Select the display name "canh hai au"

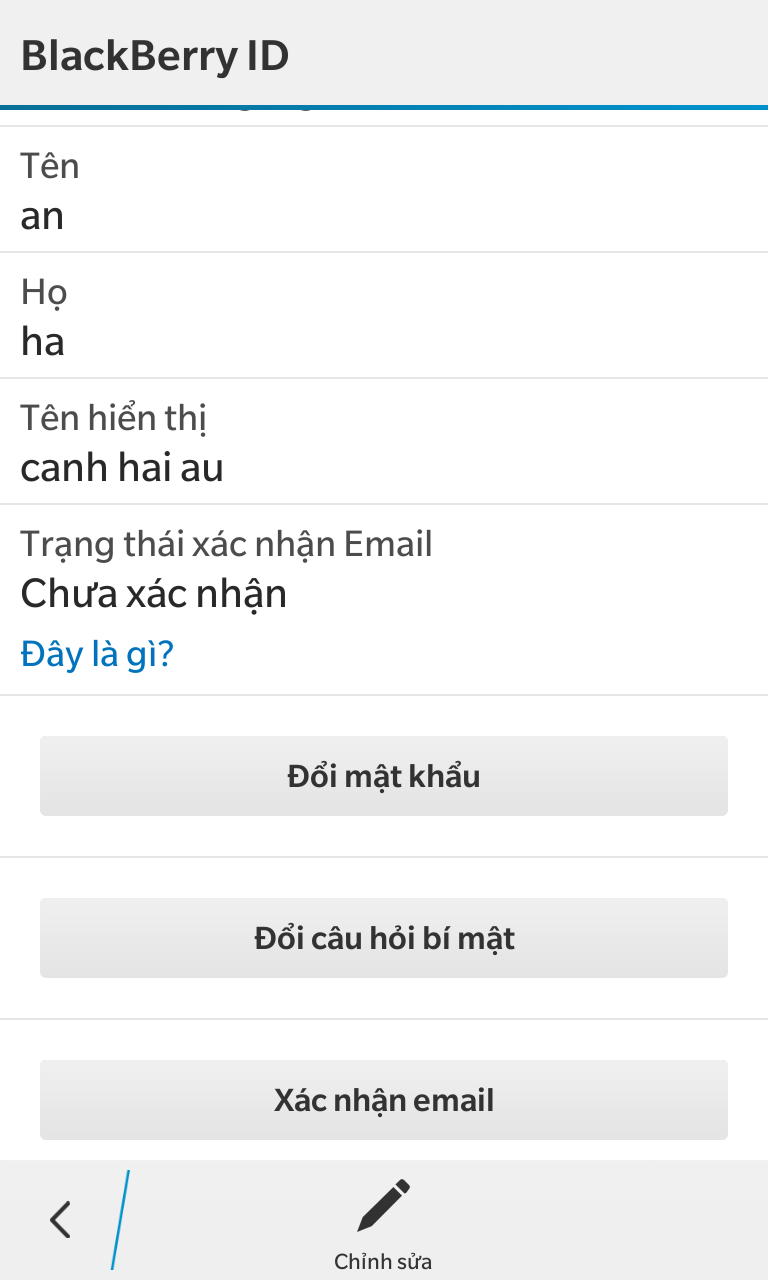pyautogui.click(x=122, y=468)
